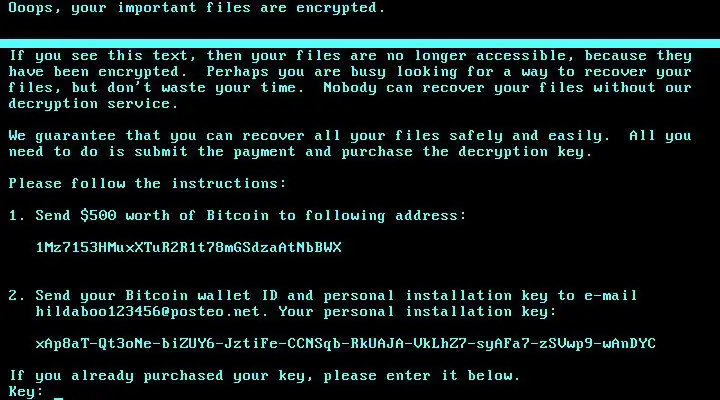Click the personal installation key string
This screenshot has height=400, width=720.
345,344
